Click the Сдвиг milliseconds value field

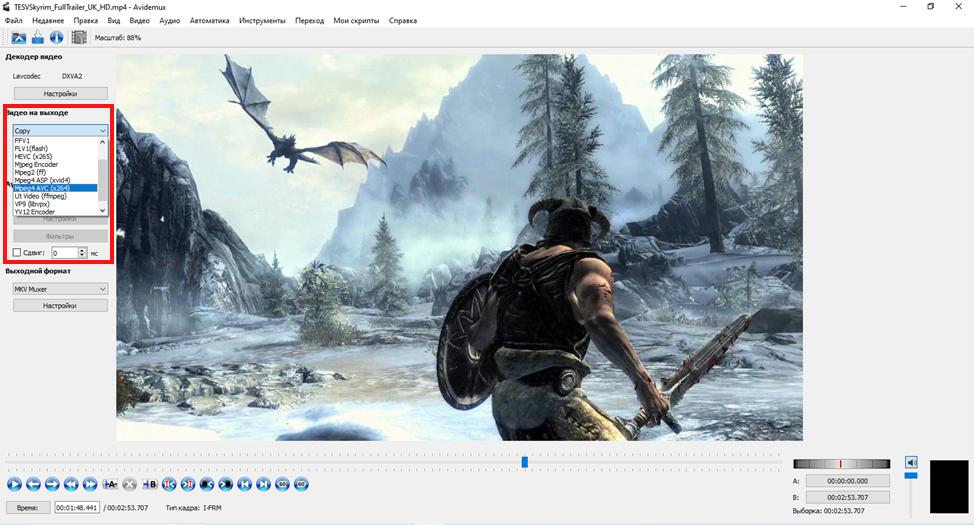(65, 253)
